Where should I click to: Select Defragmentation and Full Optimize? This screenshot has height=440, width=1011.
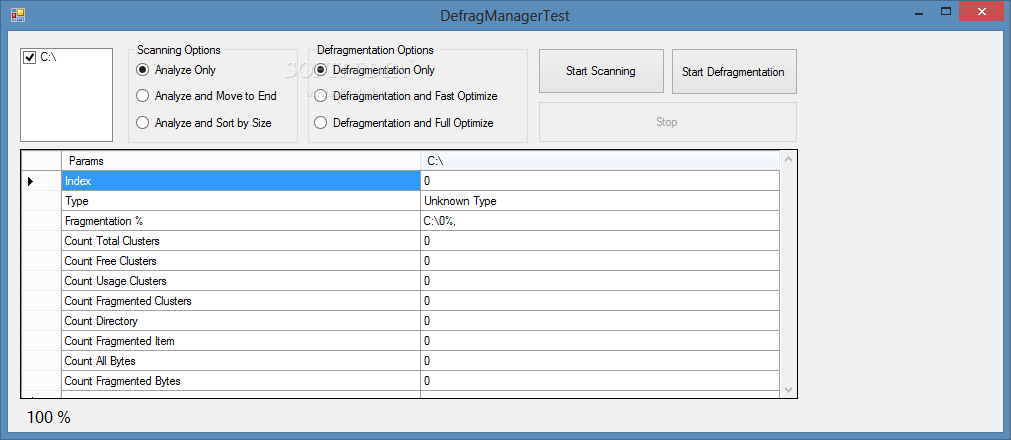tap(320, 123)
